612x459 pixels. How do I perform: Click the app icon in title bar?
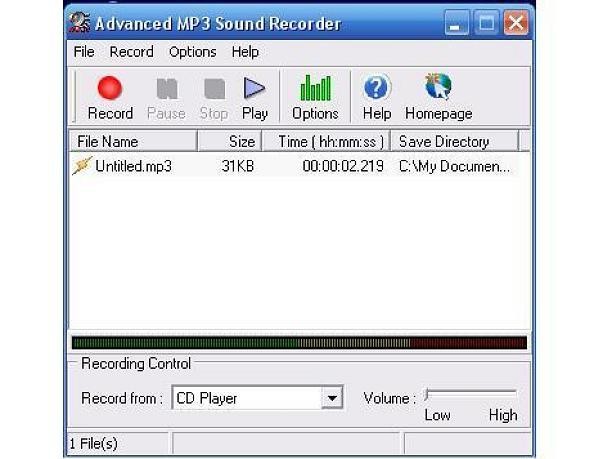click(x=80, y=23)
